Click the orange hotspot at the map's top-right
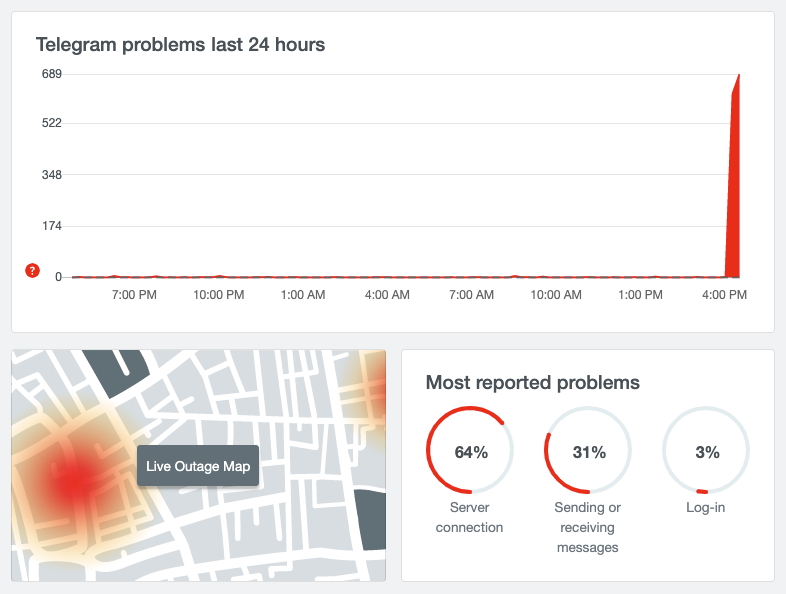The height and width of the screenshot is (594, 786). pyautogui.click(x=373, y=388)
